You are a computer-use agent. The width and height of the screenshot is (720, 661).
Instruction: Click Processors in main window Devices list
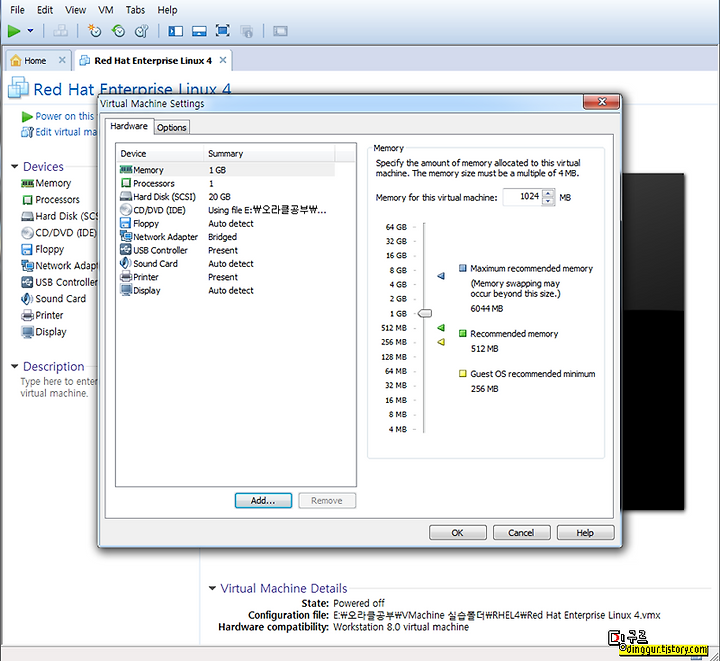point(51,200)
